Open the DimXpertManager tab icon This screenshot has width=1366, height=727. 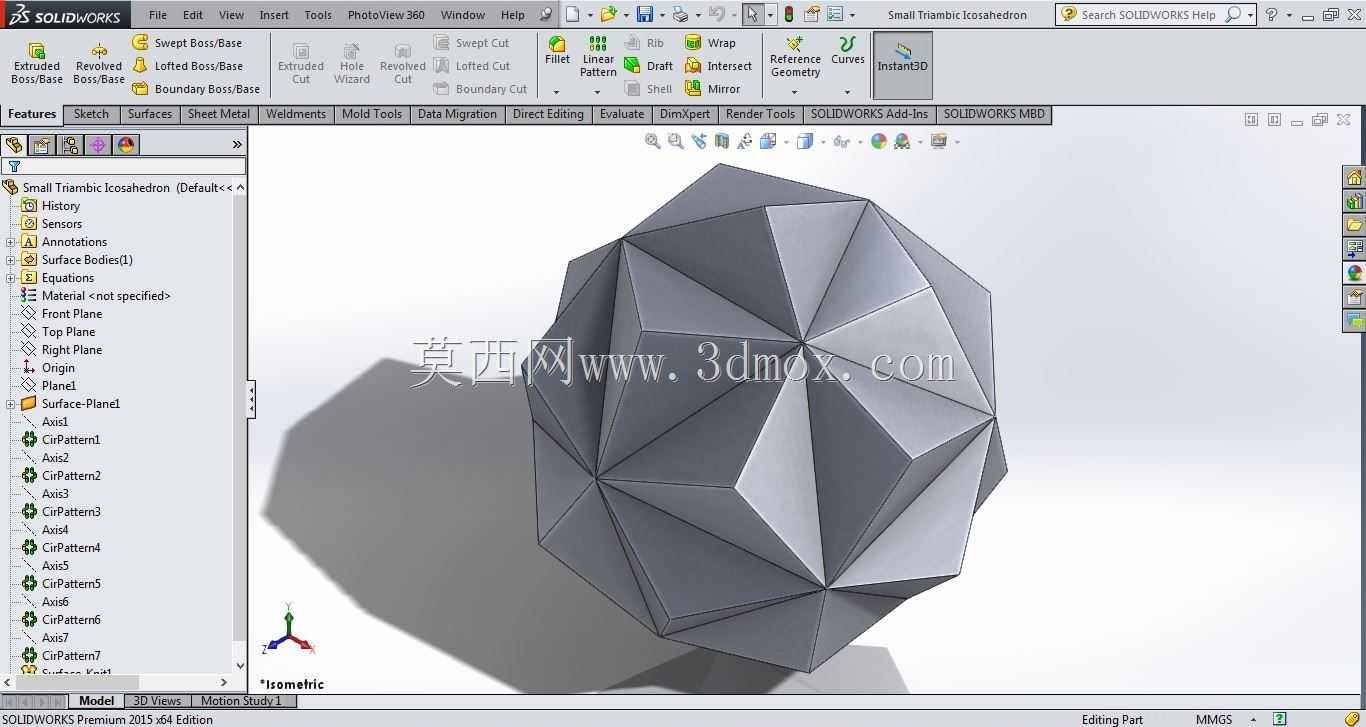98,145
